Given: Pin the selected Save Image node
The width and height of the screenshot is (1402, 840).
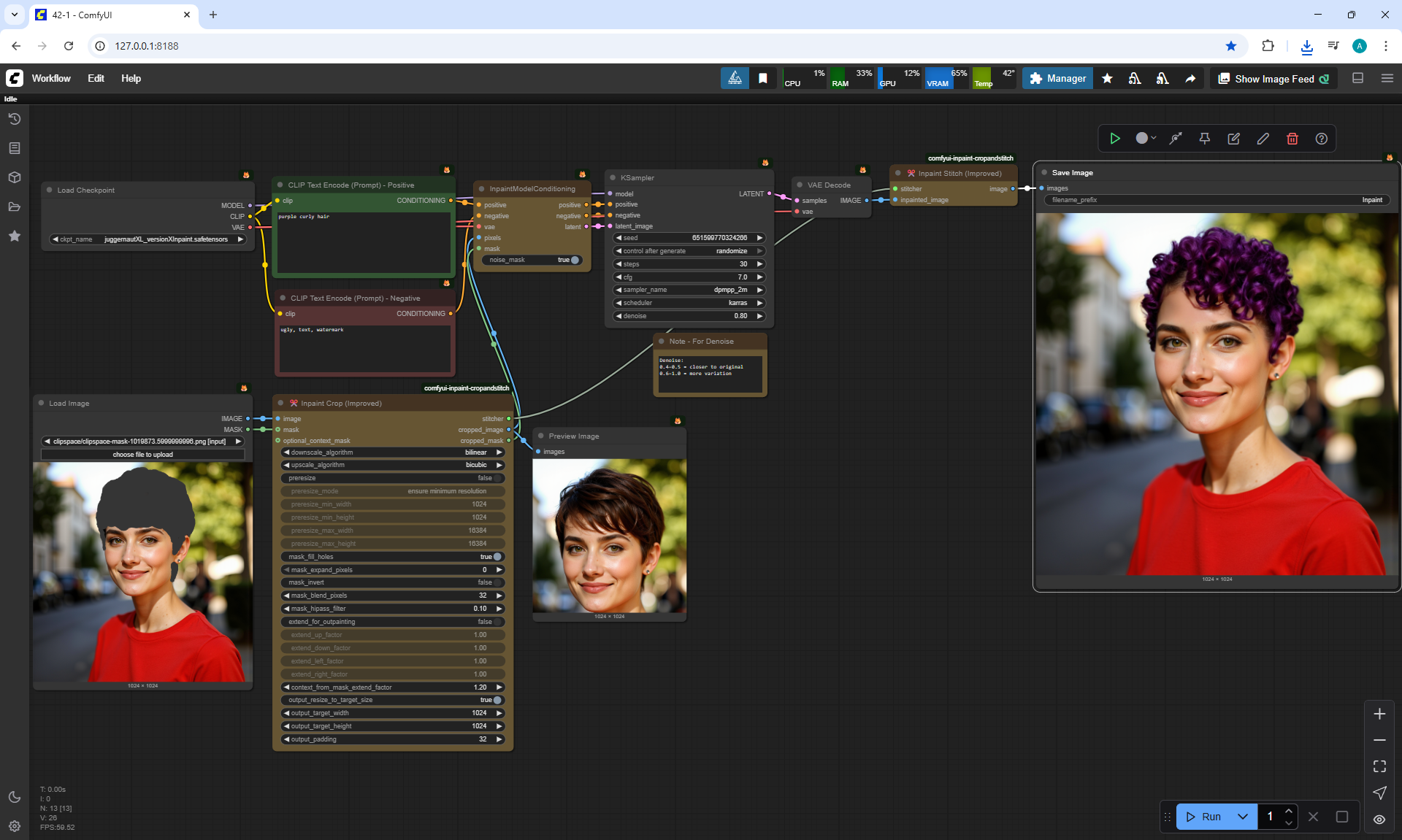Looking at the screenshot, I should point(1204,139).
